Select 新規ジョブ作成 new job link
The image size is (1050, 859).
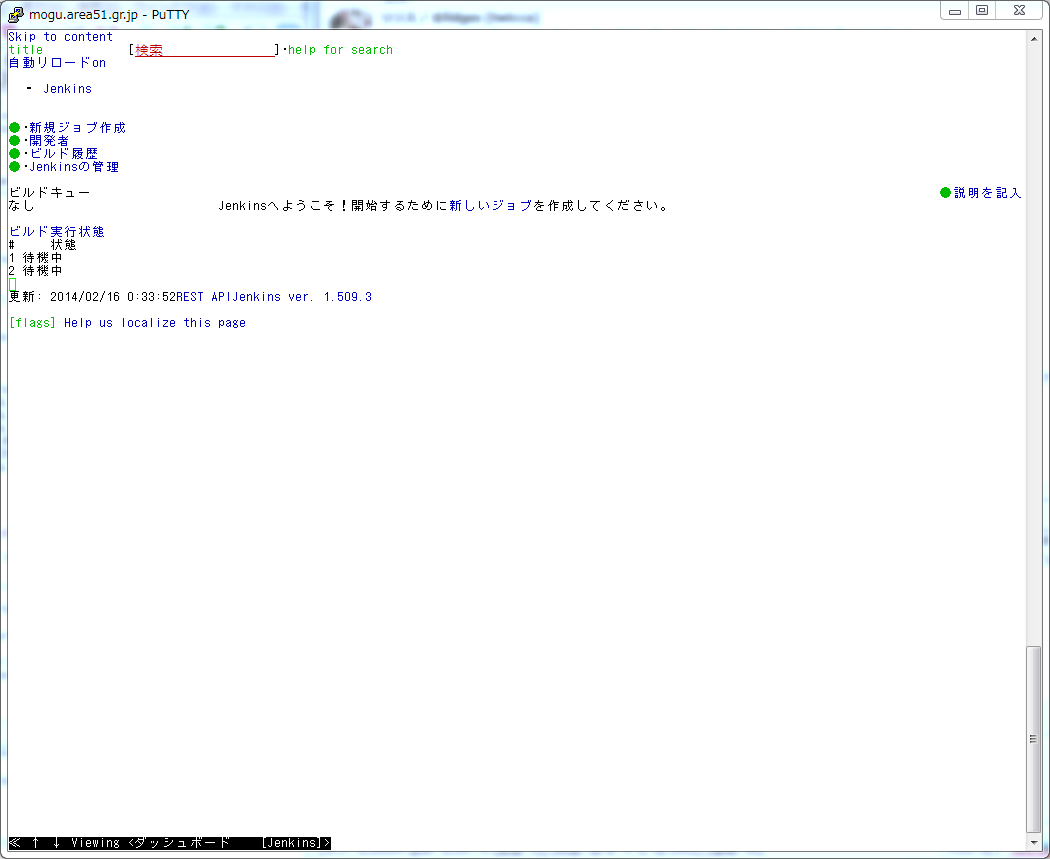pos(77,128)
